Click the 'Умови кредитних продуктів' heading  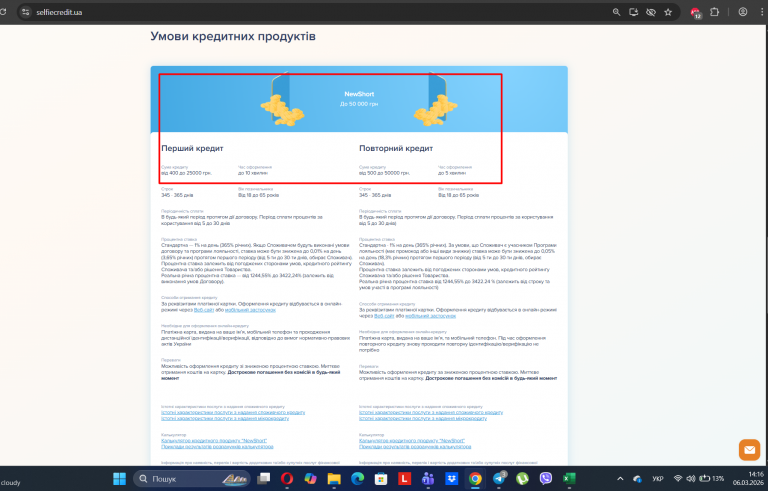click(x=233, y=36)
